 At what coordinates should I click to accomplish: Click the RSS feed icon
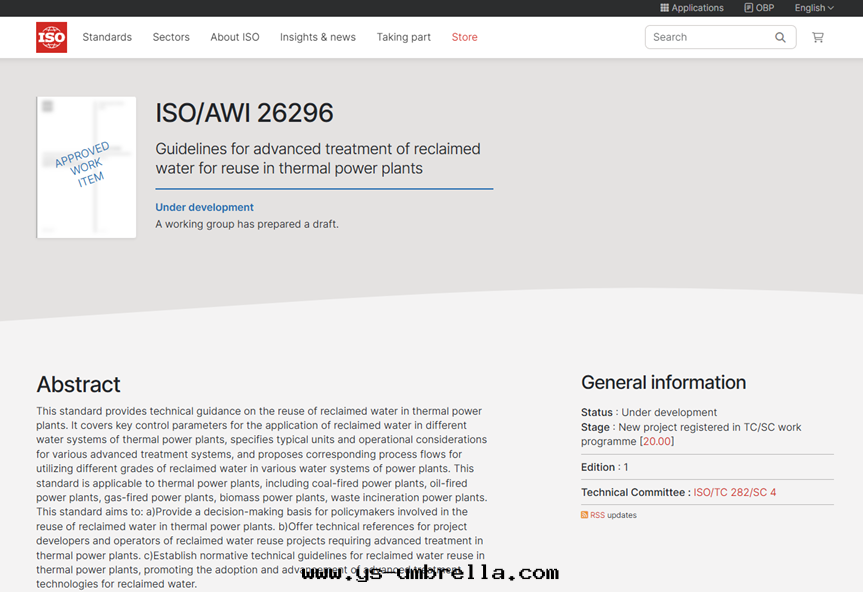tap(585, 515)
